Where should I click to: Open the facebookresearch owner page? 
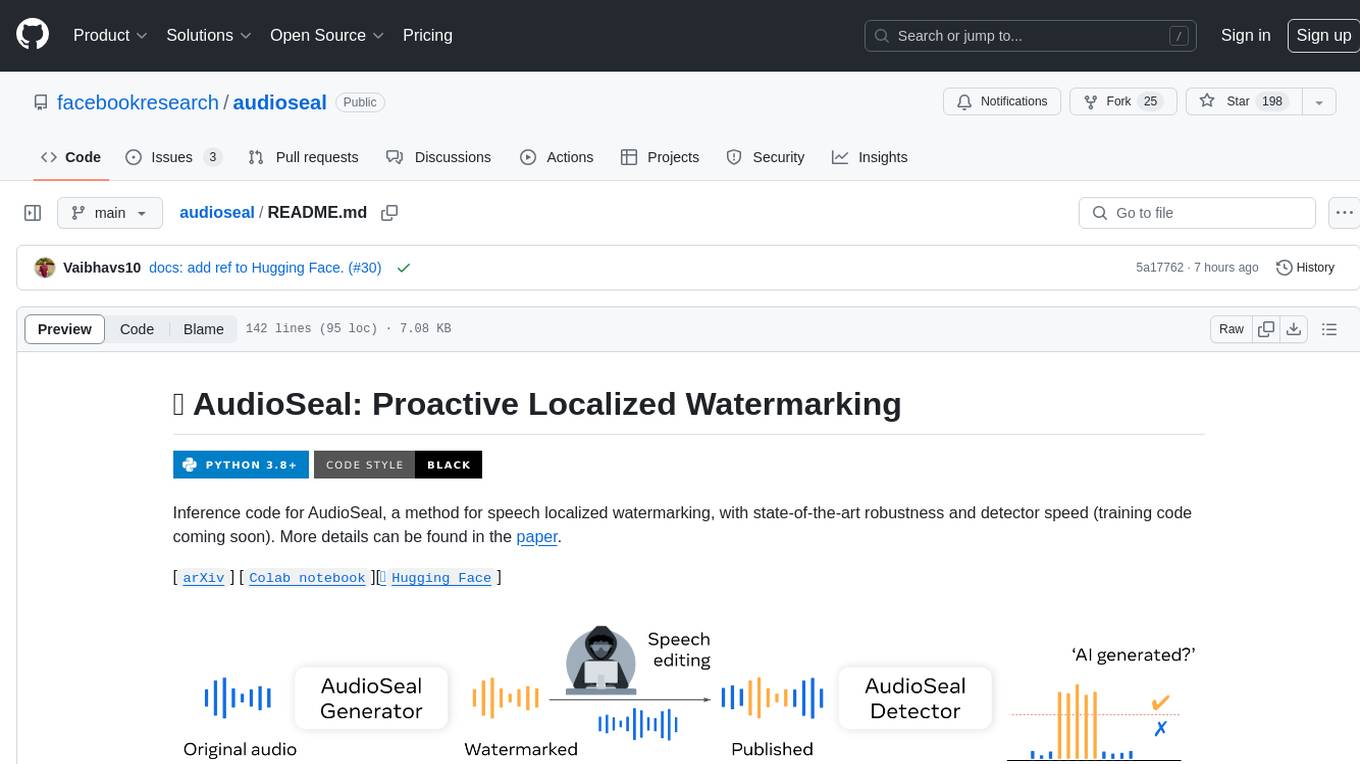[x=138, y=102]
